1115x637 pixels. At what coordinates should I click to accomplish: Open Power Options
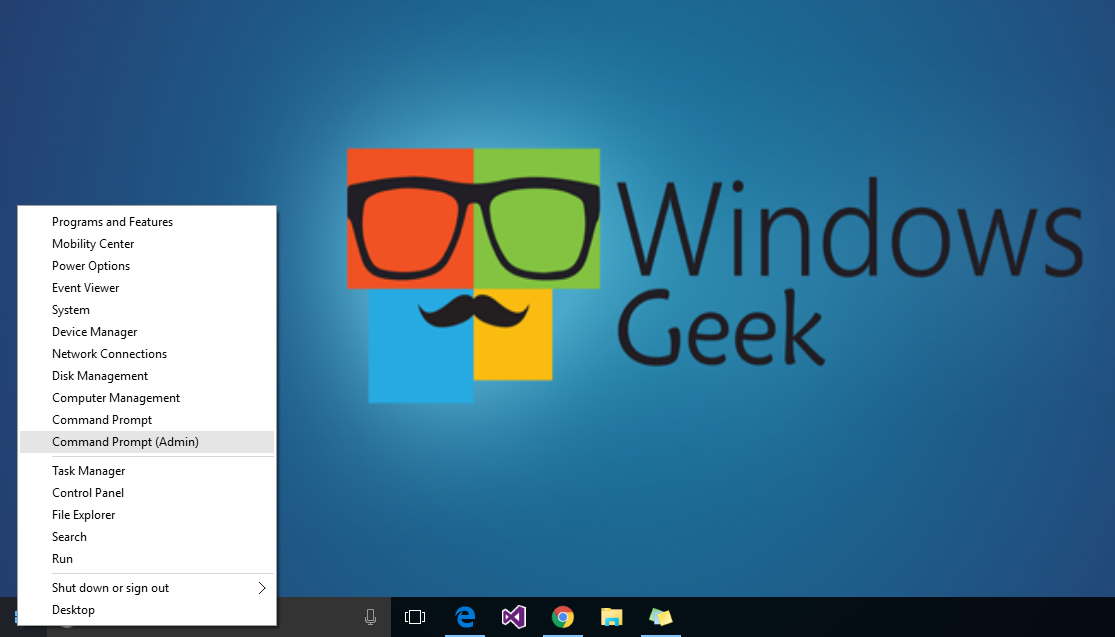click(x=91, y=266)
